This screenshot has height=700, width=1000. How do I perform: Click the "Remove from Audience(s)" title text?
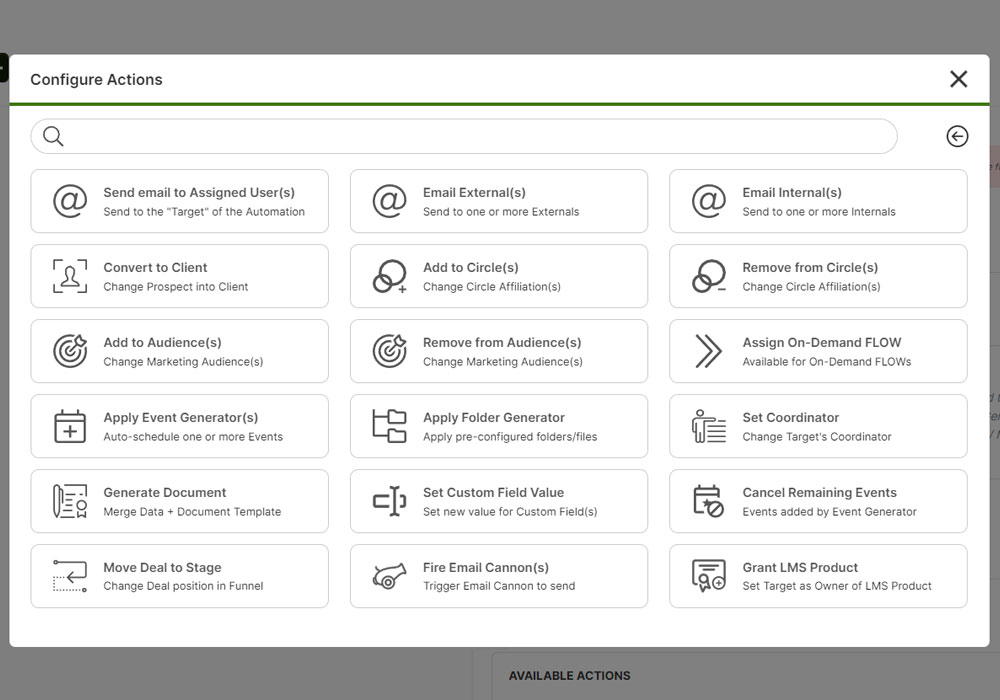pyautogui.click(x=502, y=342)
